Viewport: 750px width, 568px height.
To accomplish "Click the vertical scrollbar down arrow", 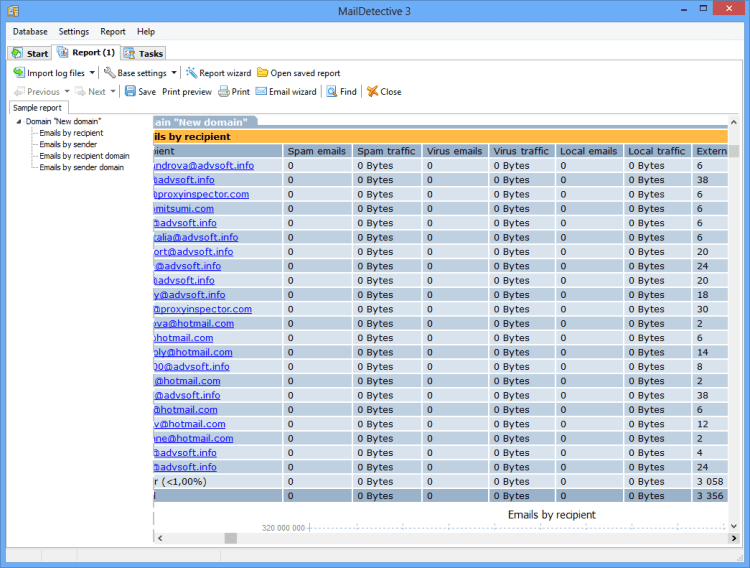I will tap(735, 525).
